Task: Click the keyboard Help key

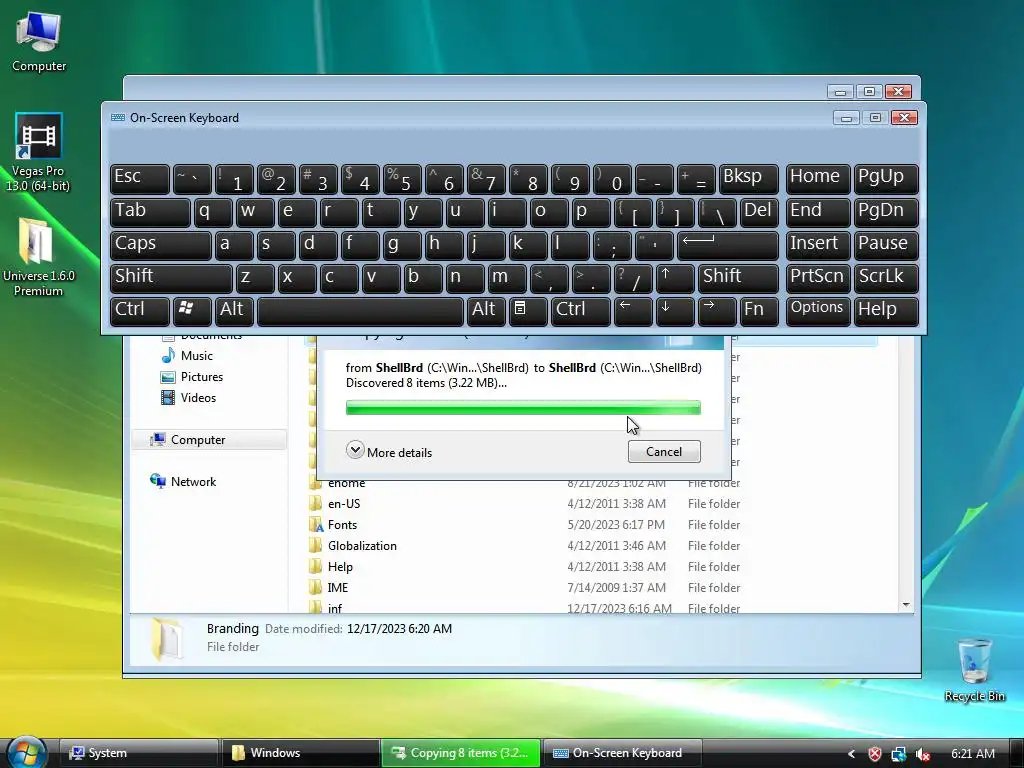Action: (886, 311)
